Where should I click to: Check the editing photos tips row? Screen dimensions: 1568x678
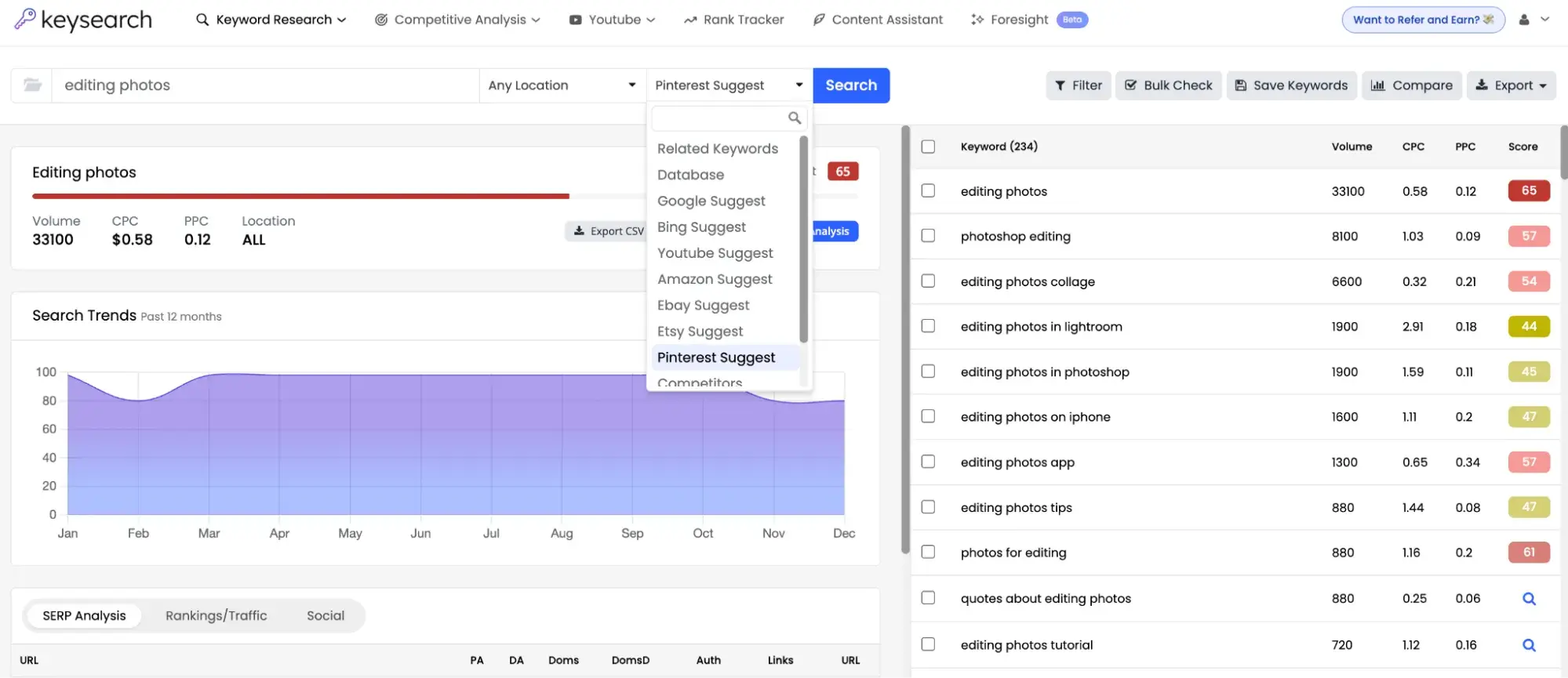coord(928,506)
